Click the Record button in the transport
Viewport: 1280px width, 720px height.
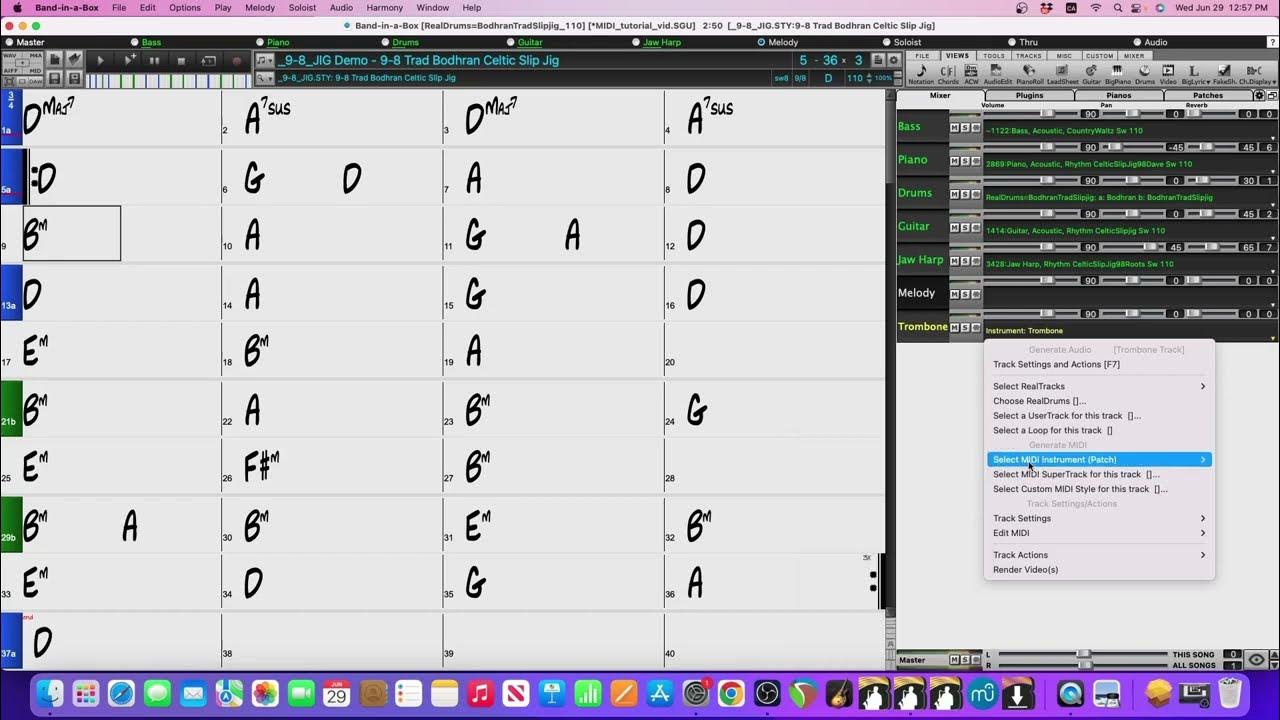click(236, 60)
